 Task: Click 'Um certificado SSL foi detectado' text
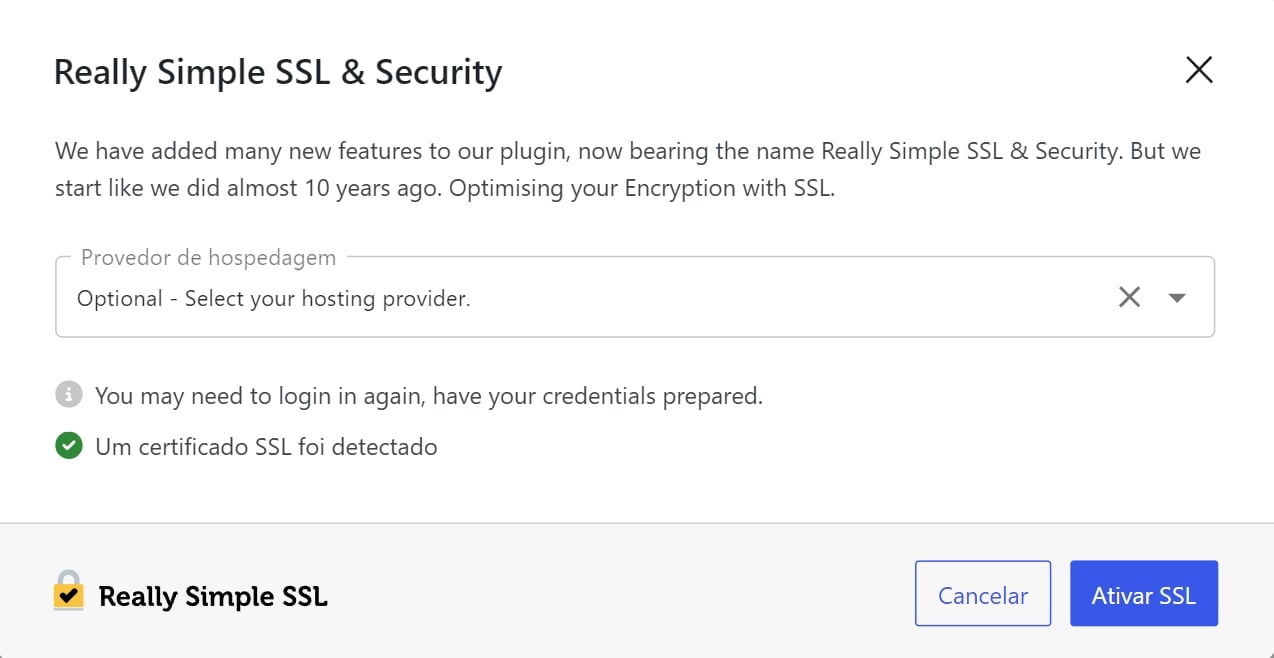[x=266, y=447]
